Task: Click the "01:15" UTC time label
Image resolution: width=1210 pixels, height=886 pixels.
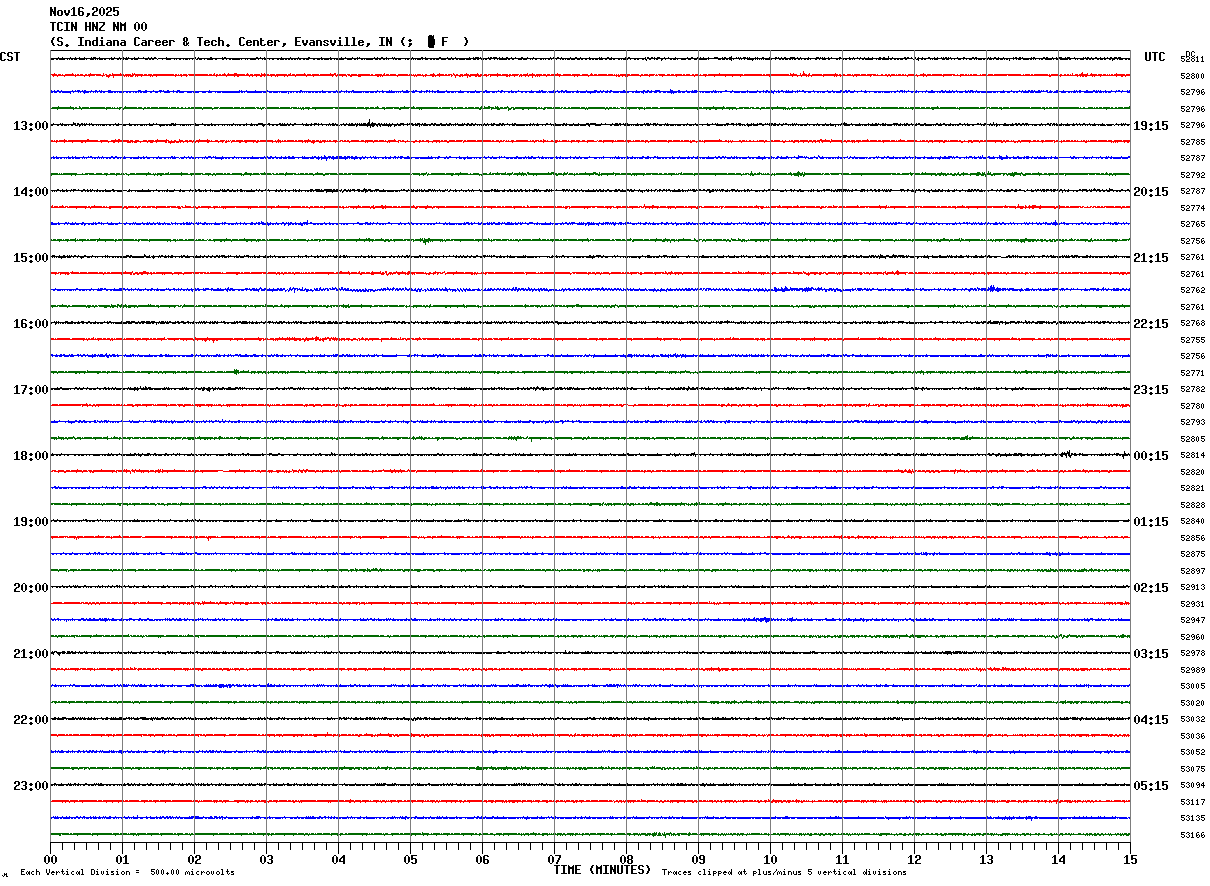Action: tap(1151, 522)
